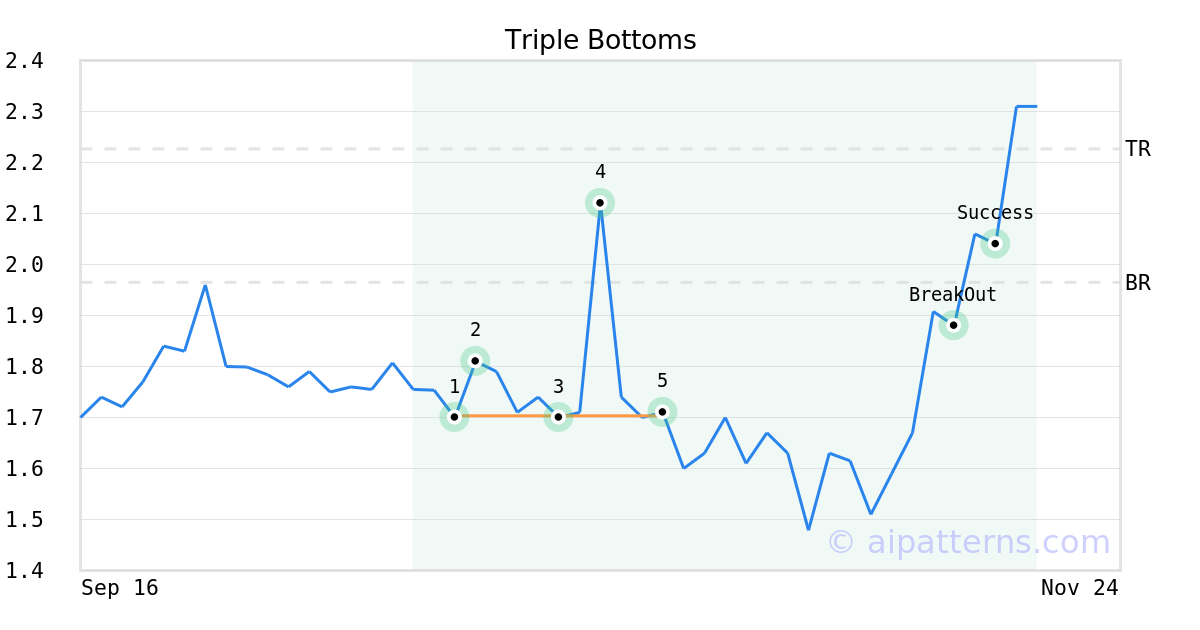Click the BR level label
This screenshot has height=630, width=1200.
[x=1138, y=283]
